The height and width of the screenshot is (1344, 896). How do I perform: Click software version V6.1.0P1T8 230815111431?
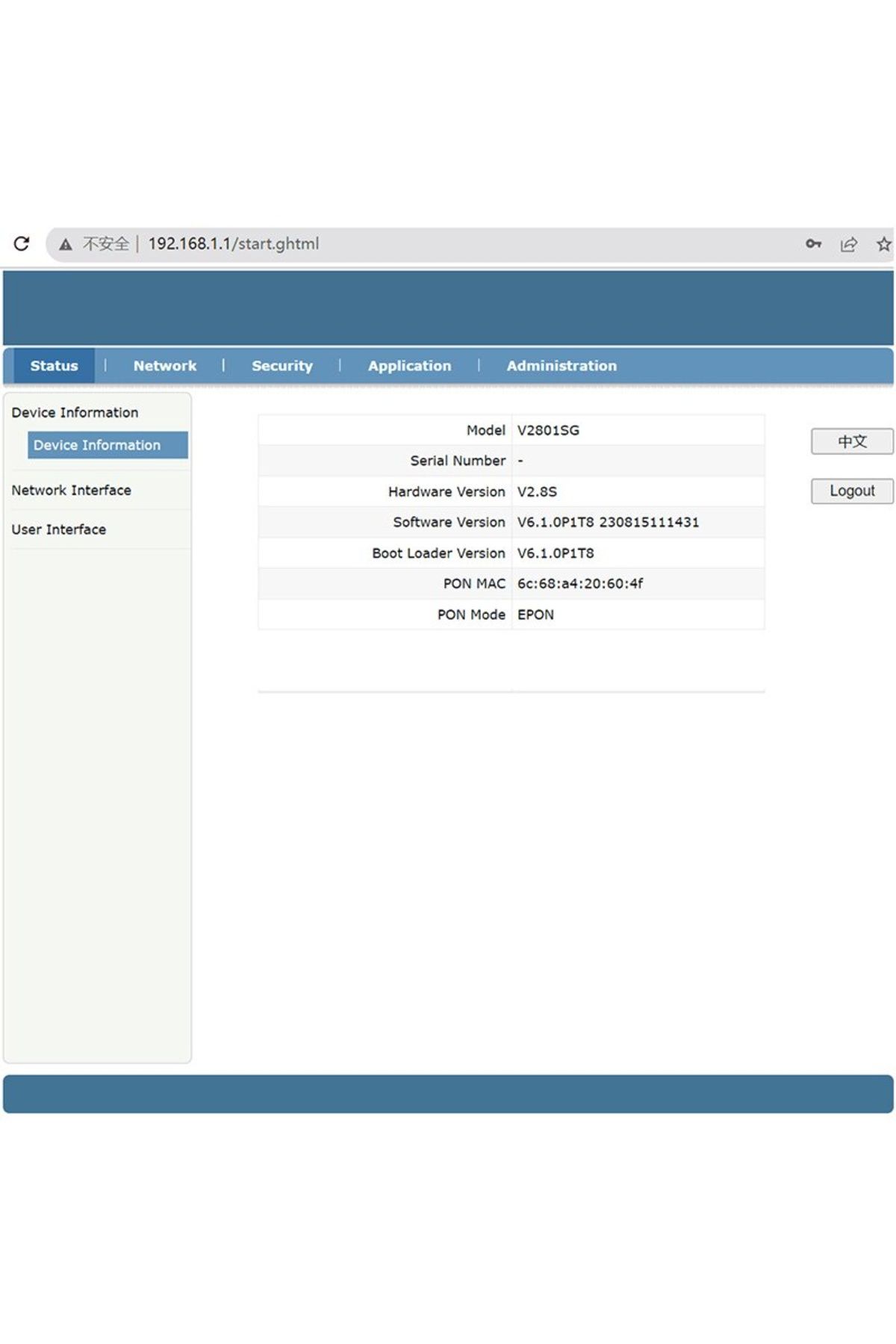click(x=608, y=523)
